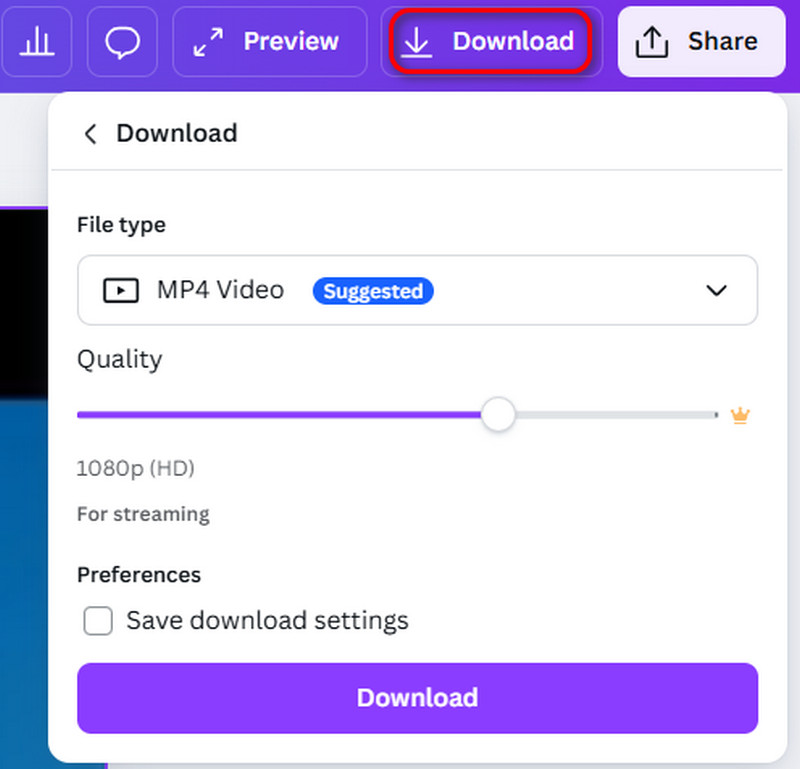Adjust the Quality slider handle
Screen dimensions: 800x769
[x=498, y=414]
